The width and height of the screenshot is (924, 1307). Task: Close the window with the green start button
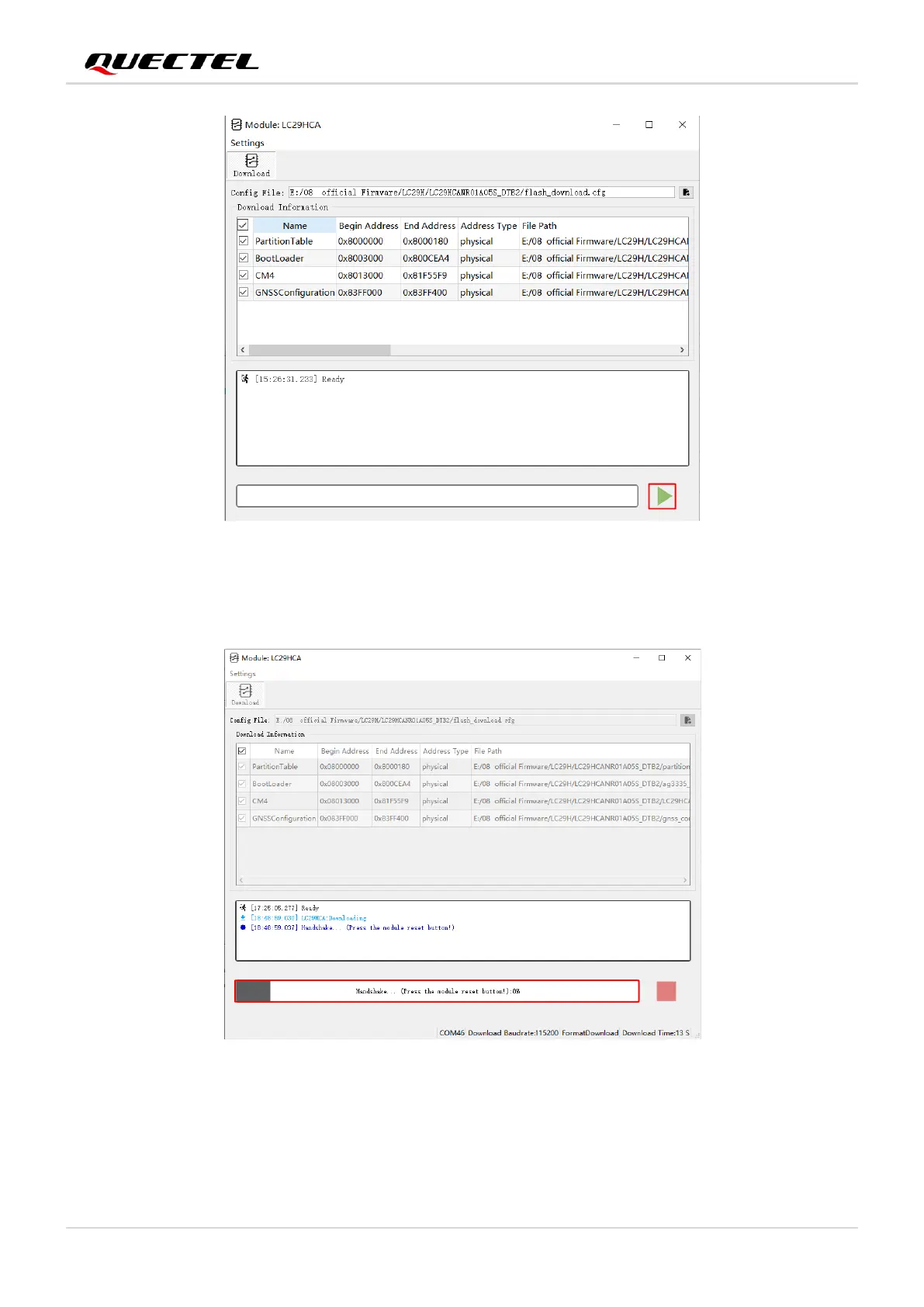click(x=682, y=124)
